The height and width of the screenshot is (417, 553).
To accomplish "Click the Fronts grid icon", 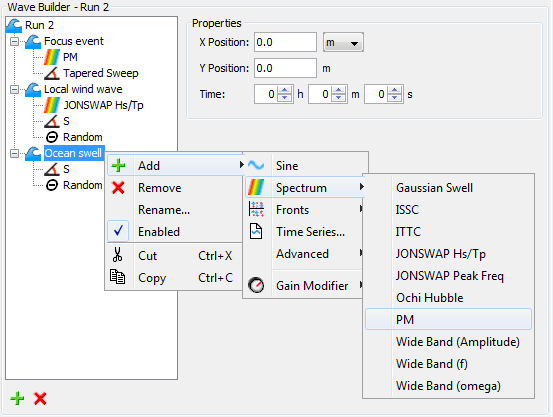I will 256,209.
